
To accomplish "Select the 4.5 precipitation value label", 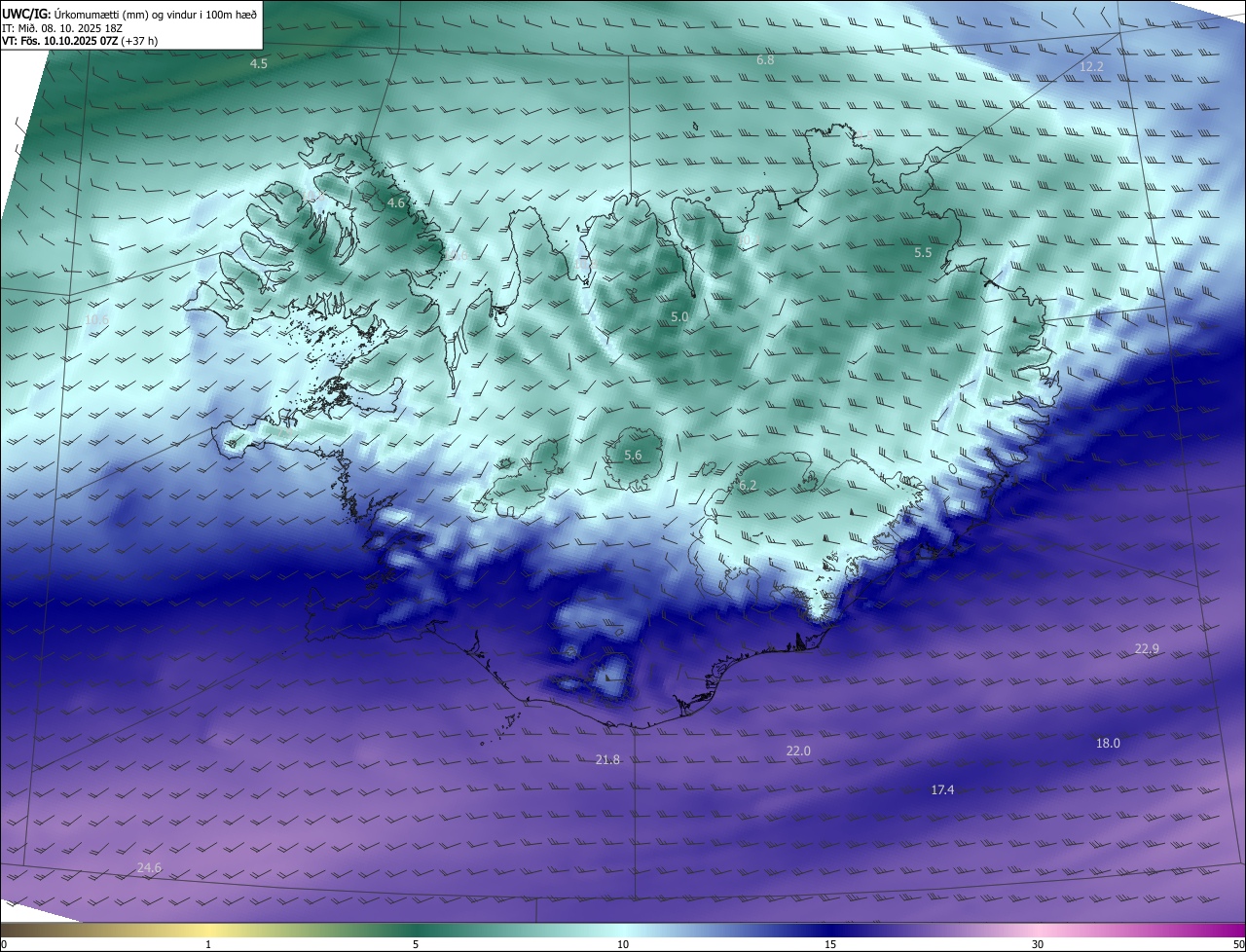I will coord(259,63).
